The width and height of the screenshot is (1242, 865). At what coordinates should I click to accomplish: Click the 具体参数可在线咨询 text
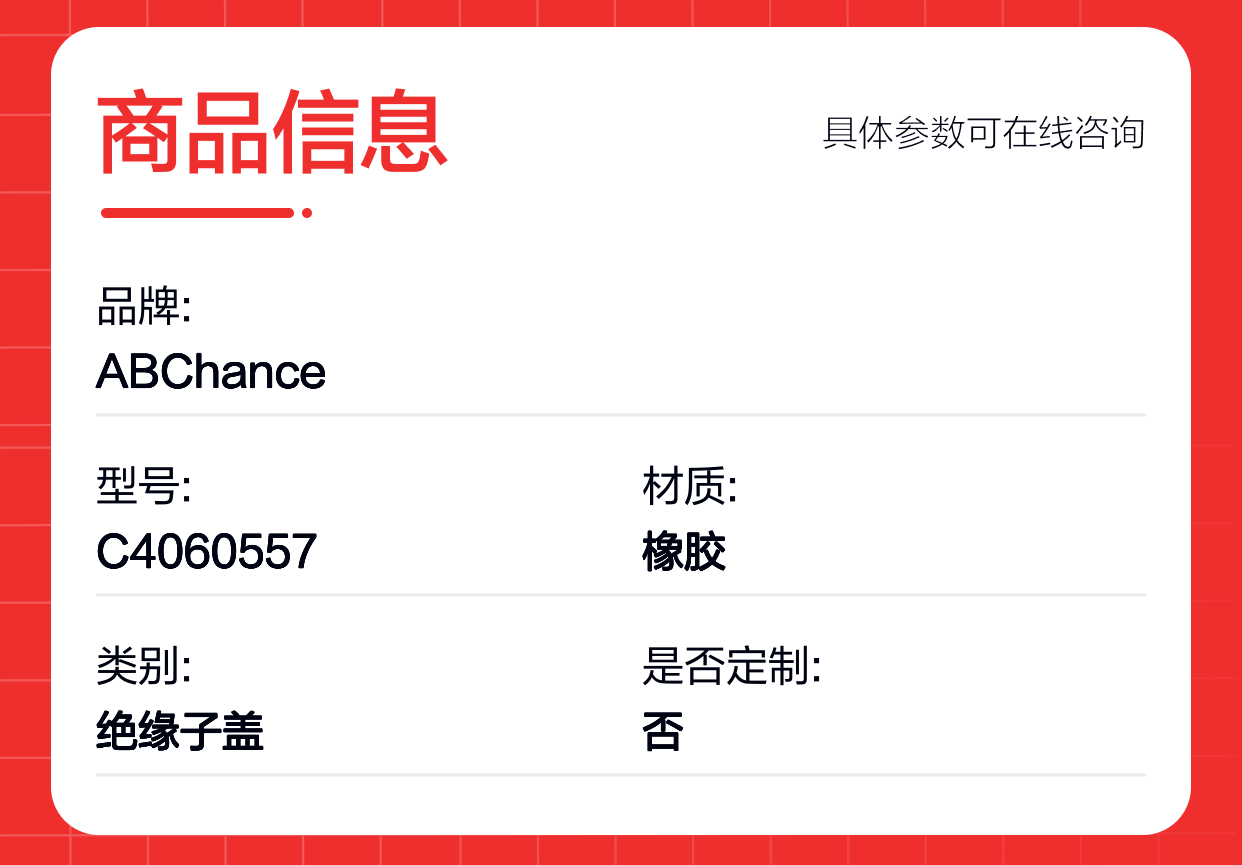(x=983, y=133)
